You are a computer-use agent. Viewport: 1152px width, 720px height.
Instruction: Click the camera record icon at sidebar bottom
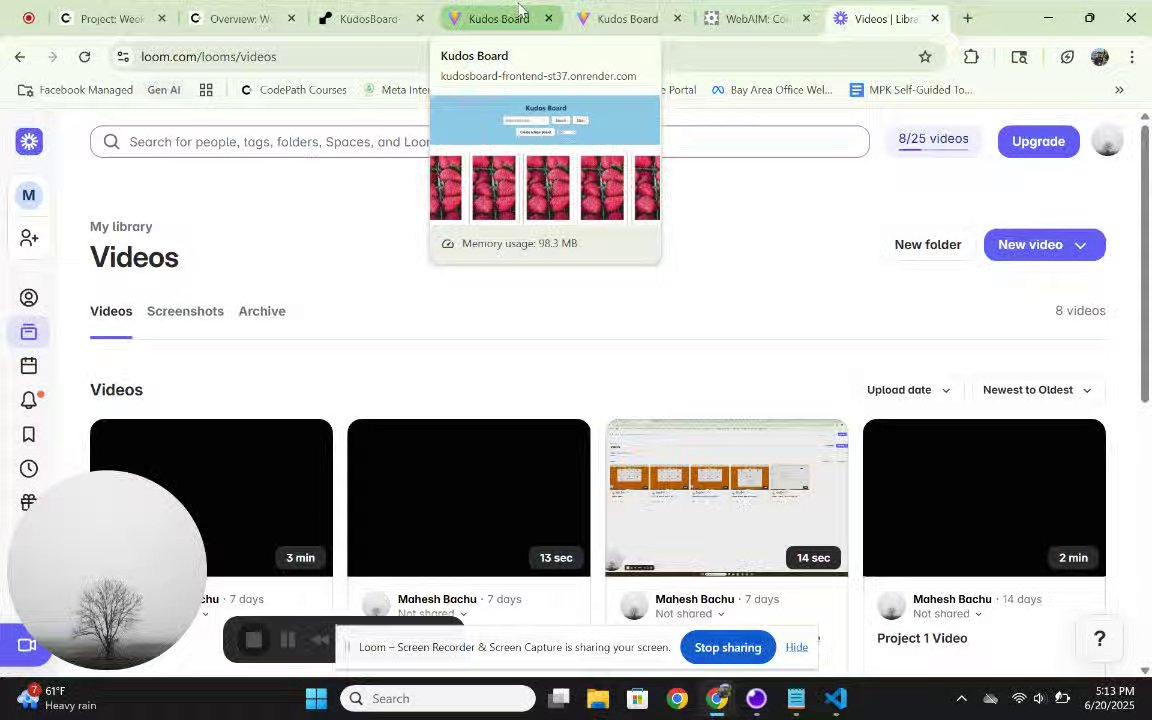(x=26, y=645)
